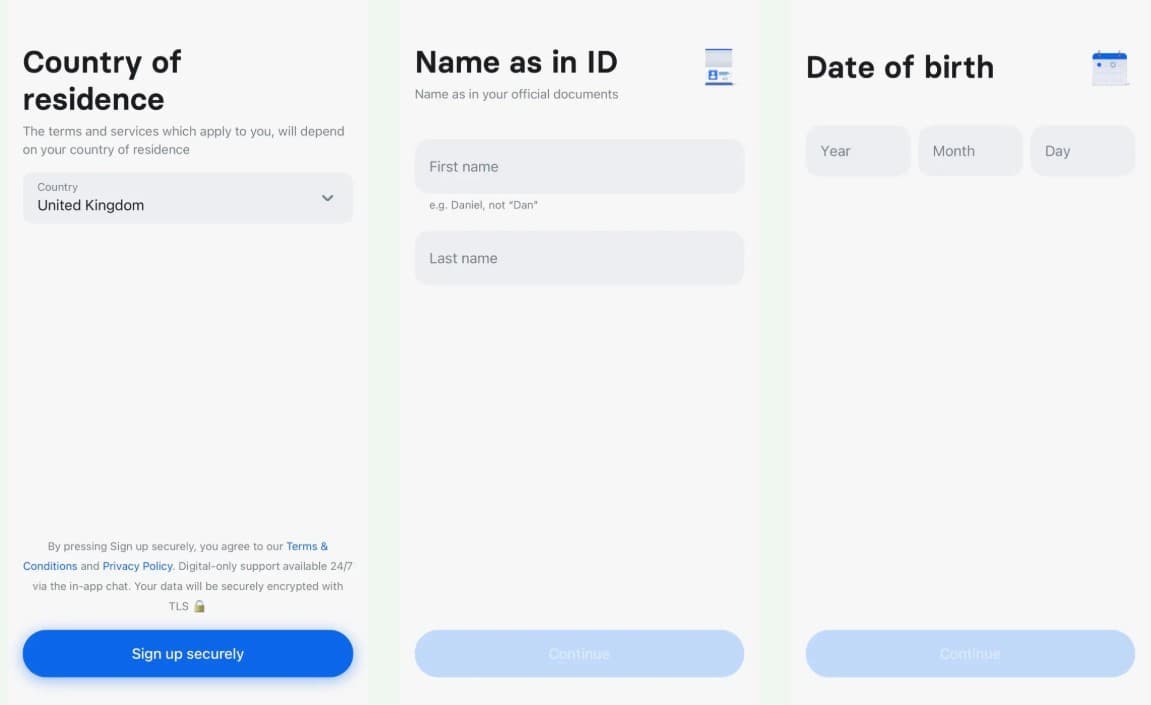Click the First name input field

pyautogui.click(x=579, y=166)
